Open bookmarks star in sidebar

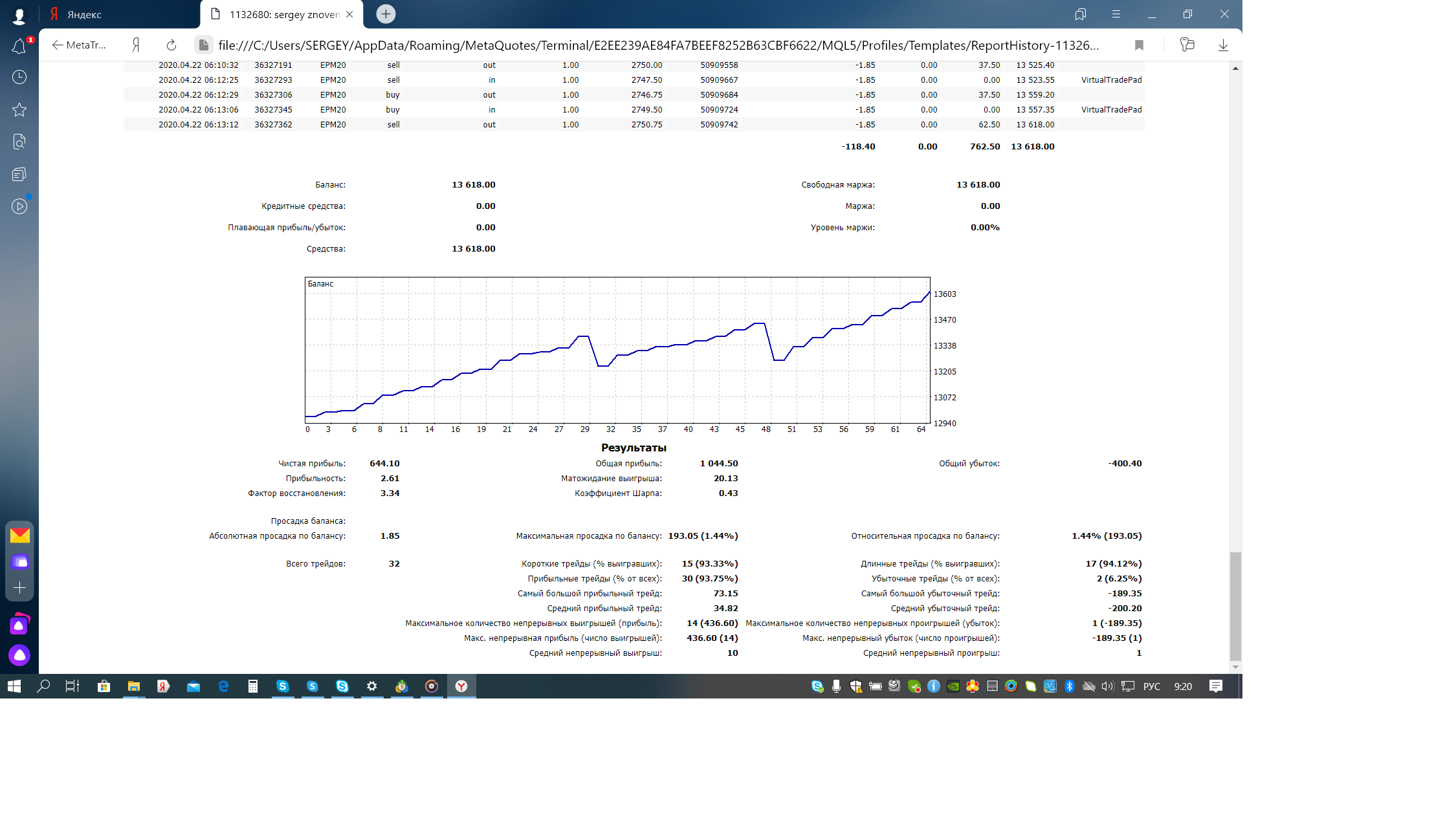[x=19, y=110]
